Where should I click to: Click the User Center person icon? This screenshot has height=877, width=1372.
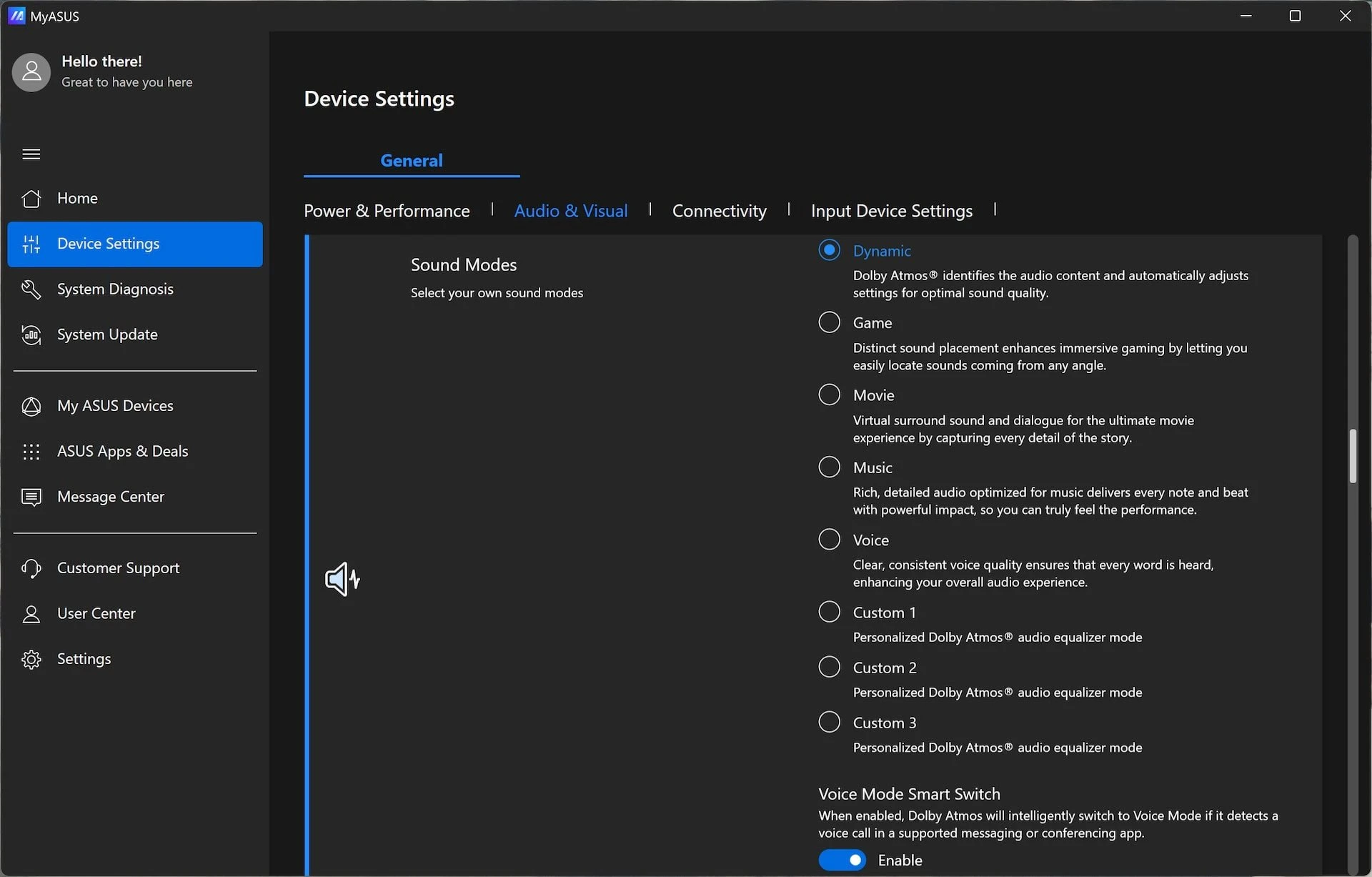click(x=31, y=613)
